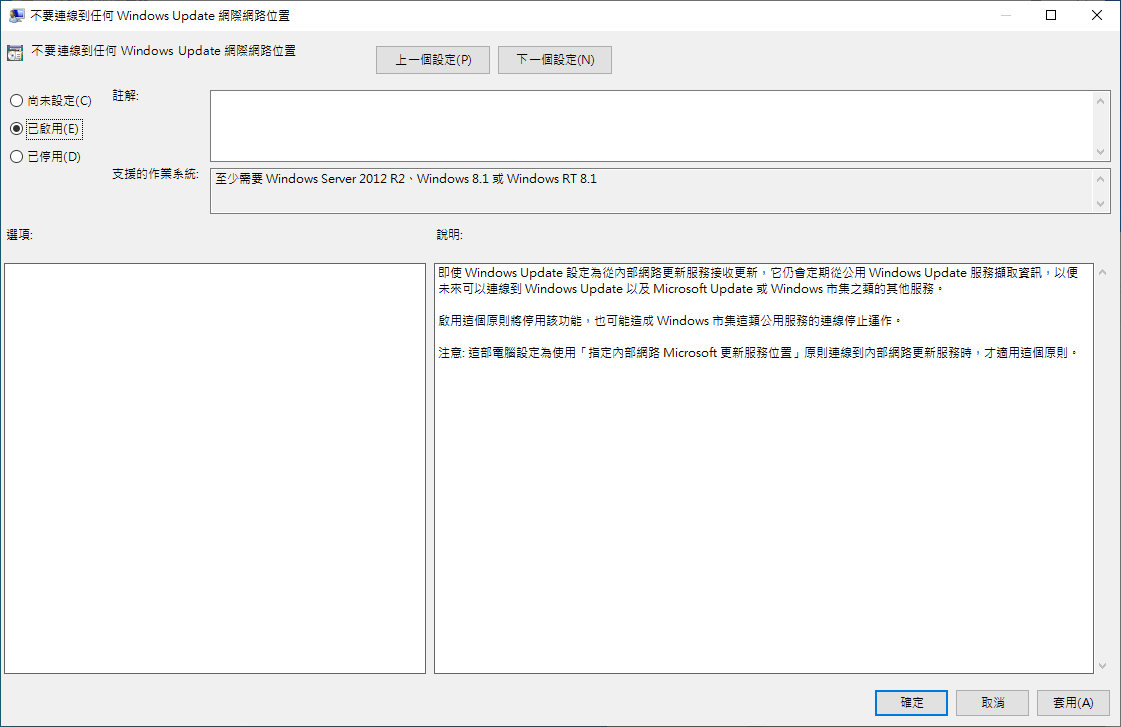Viewport: 1121px width, 727px height.
Task: Click supported OS box scroll down arrow
Action: pyautogui.click(x=1100, y=204)
